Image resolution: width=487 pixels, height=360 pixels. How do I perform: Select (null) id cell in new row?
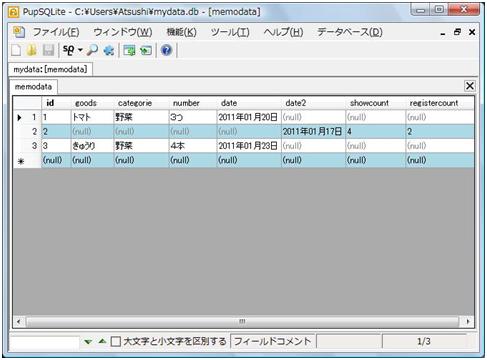56,160
